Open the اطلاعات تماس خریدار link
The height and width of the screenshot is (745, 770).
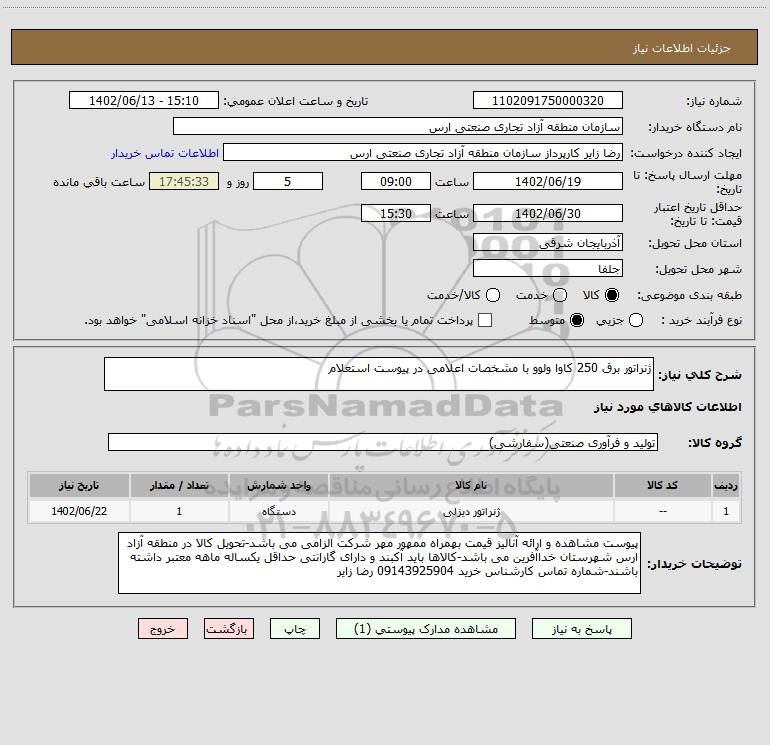165,153
